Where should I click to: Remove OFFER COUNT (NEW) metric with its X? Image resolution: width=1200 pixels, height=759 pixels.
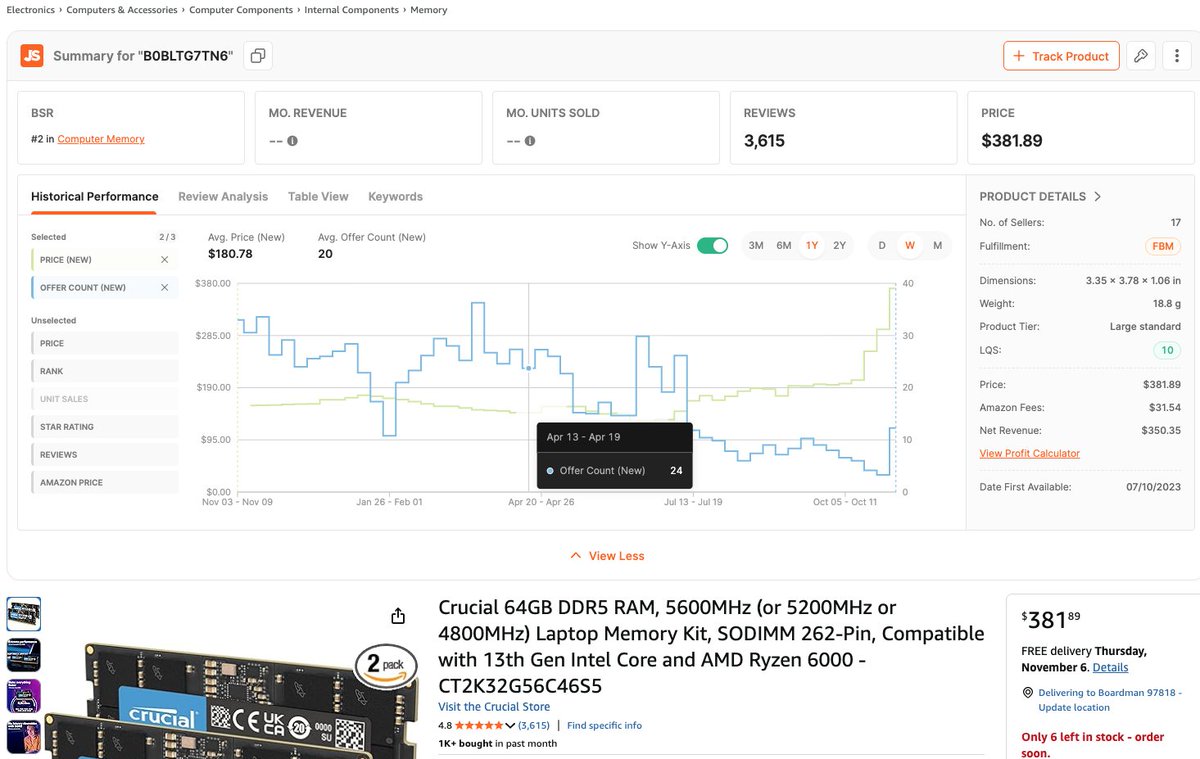click(165, 288)
